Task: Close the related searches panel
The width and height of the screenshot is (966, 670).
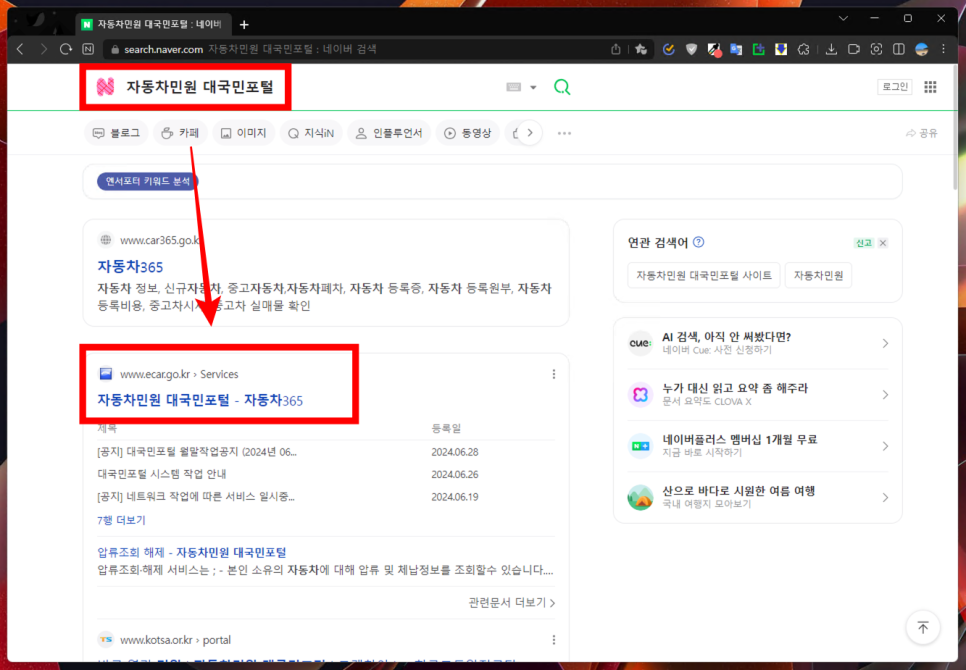Action: 883,243
